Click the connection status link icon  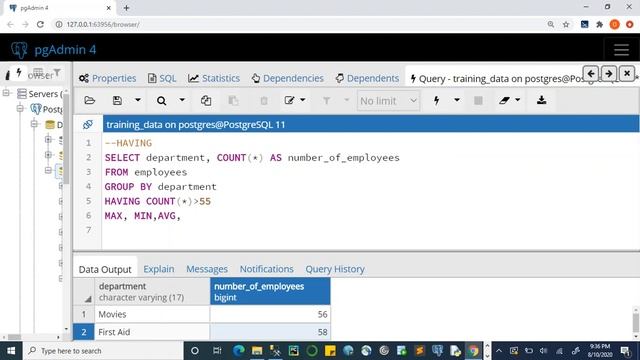click(x=88, y=124)
